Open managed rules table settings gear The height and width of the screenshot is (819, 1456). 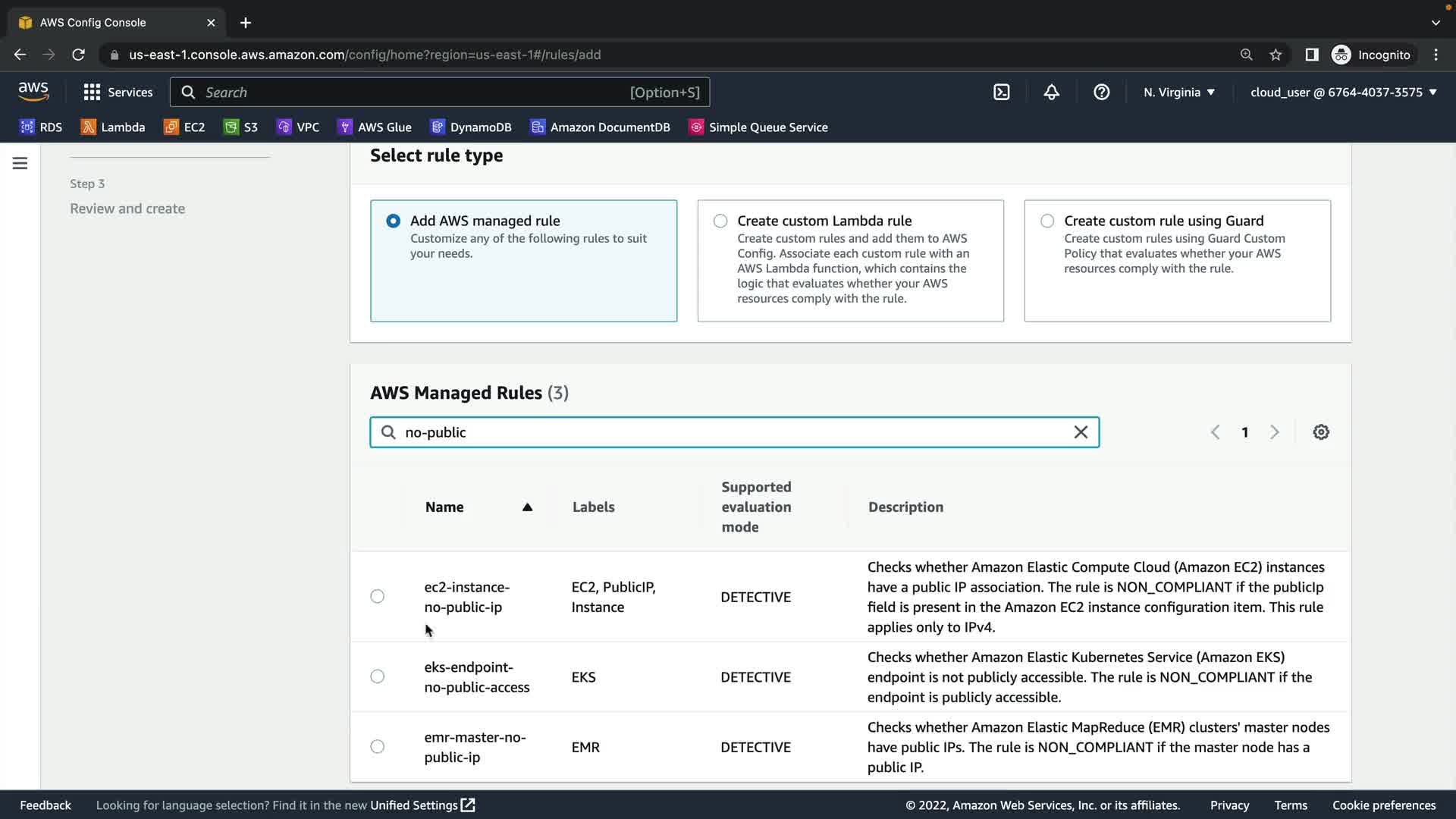1320,432
